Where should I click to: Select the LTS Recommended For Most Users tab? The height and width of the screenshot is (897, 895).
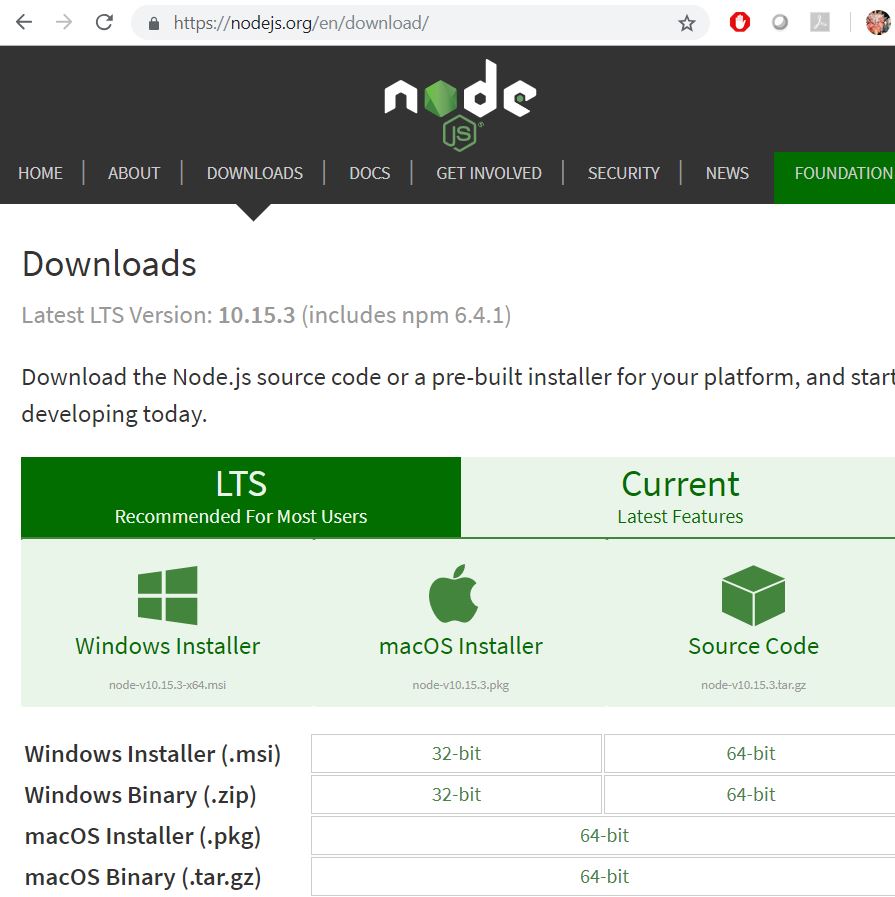click(x=241, y=497)
